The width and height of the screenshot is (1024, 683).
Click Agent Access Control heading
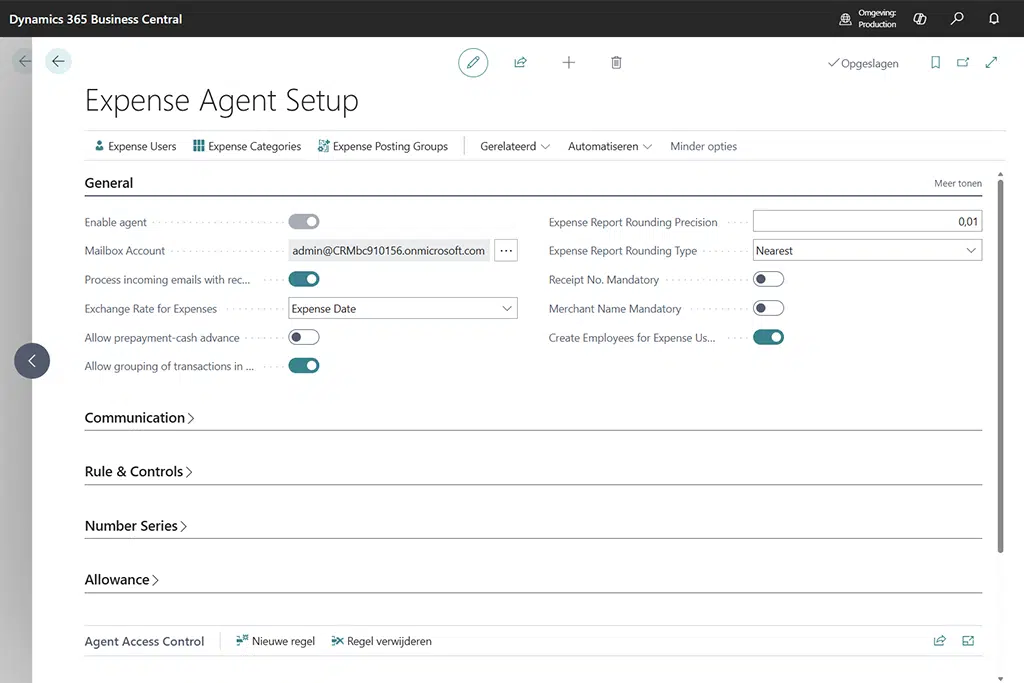[x=144, y=641]
